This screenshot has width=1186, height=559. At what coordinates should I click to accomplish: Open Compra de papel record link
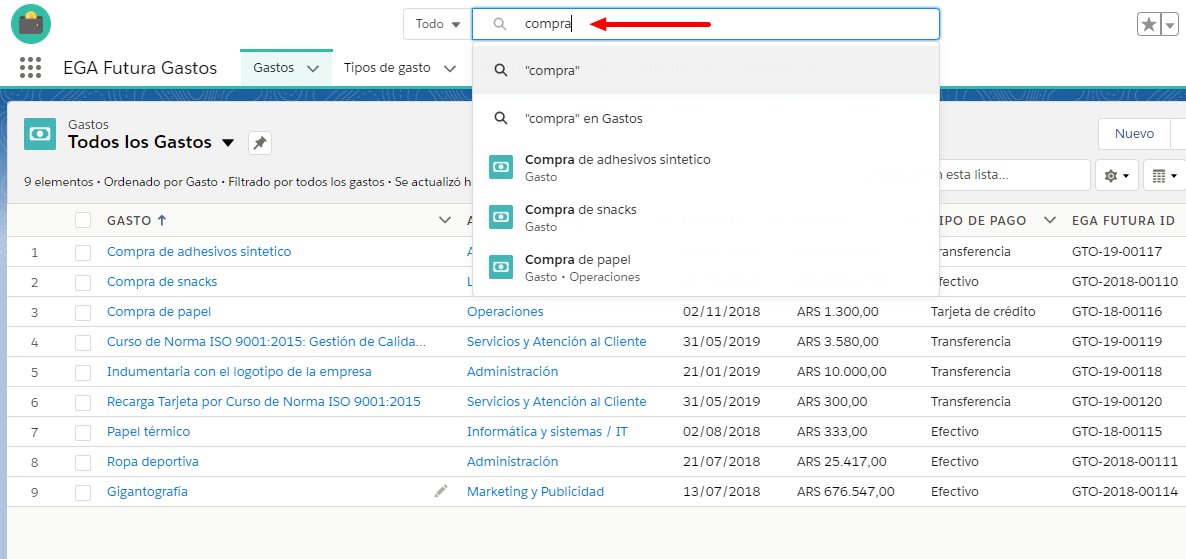[159, 312]
